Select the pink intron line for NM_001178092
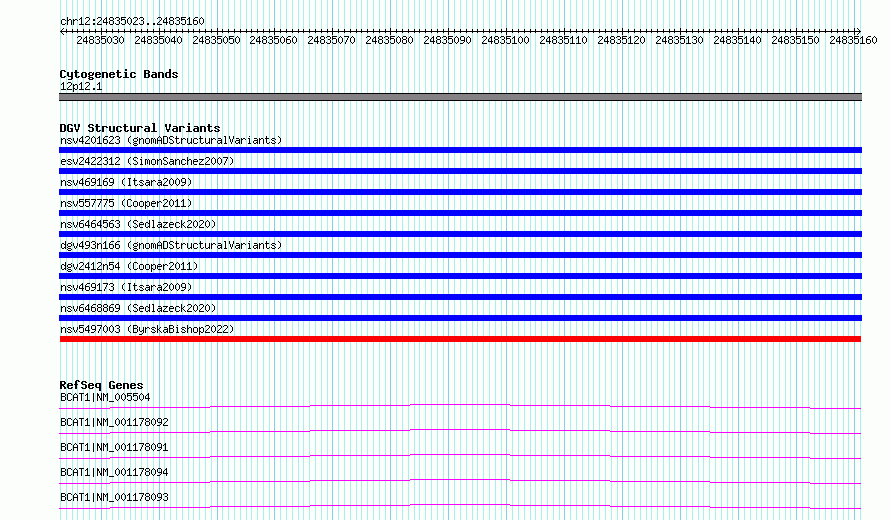Image resolution: width=890 pixels, height=520 pixels. (460, 431)
